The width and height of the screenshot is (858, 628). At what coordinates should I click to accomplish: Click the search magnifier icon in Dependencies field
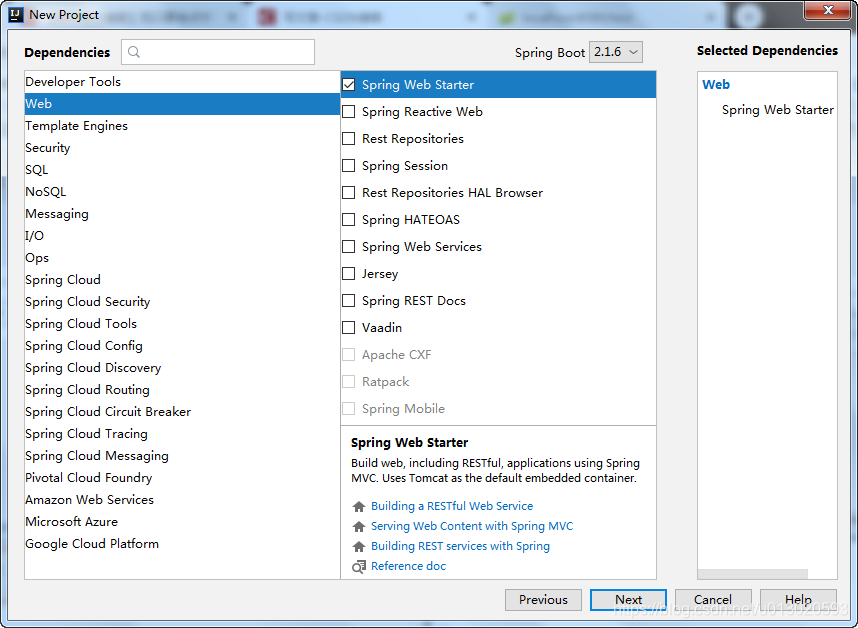coord(134,52)
